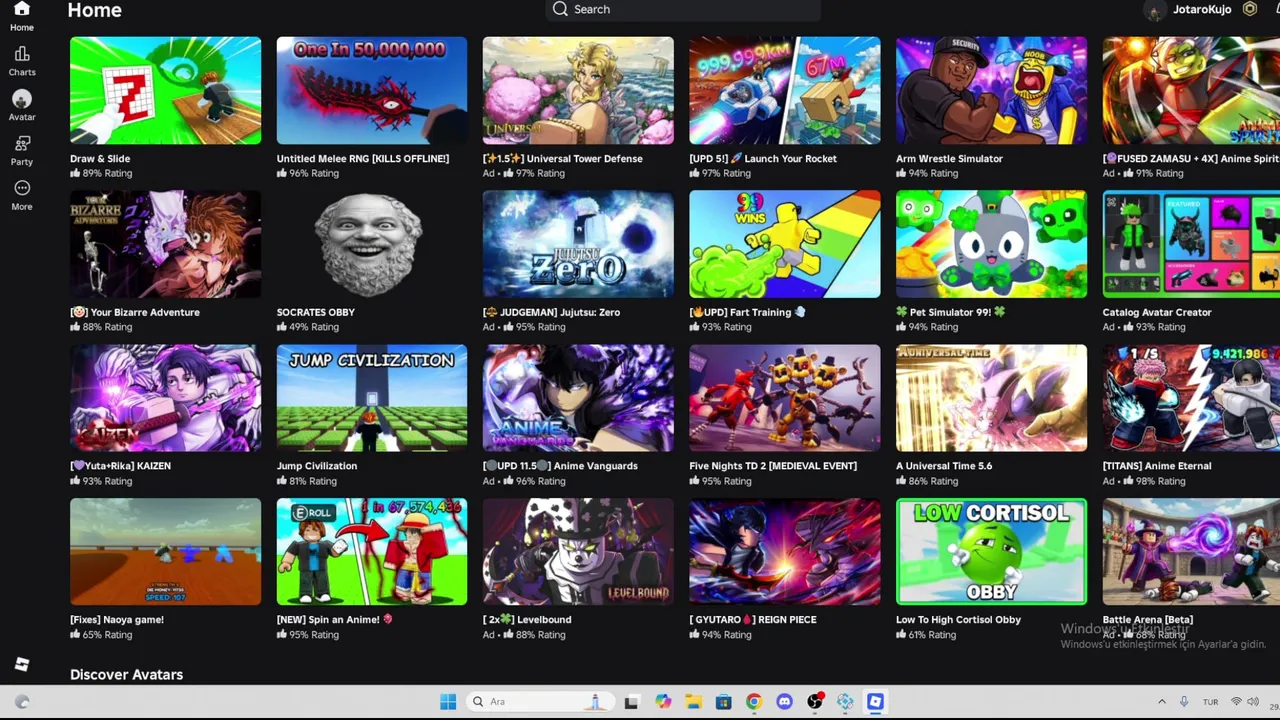
Task: Open the Avatar page in the sidebar
Action: coord(22,105)
